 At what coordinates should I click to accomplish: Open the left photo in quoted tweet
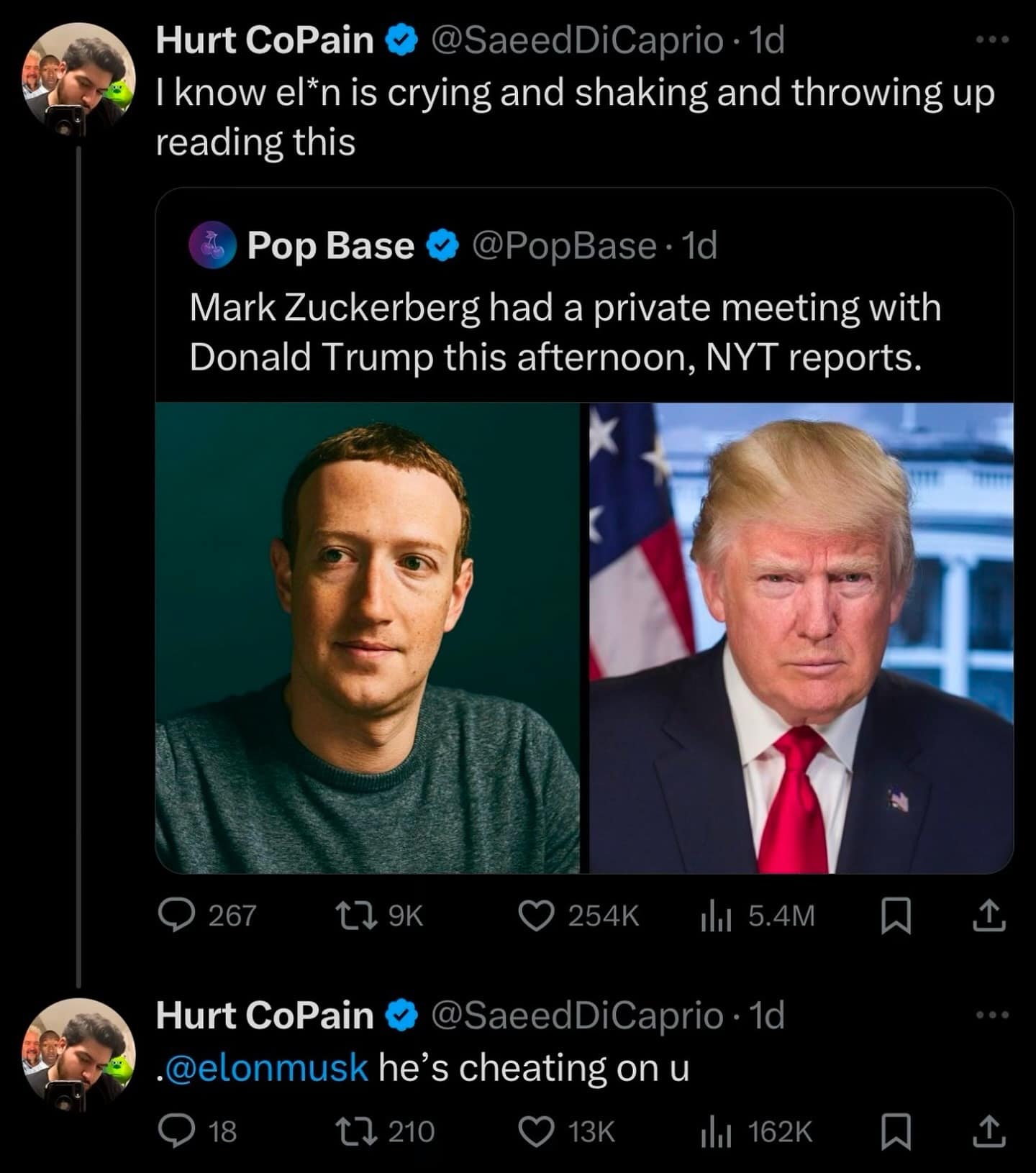click(368, 638)
